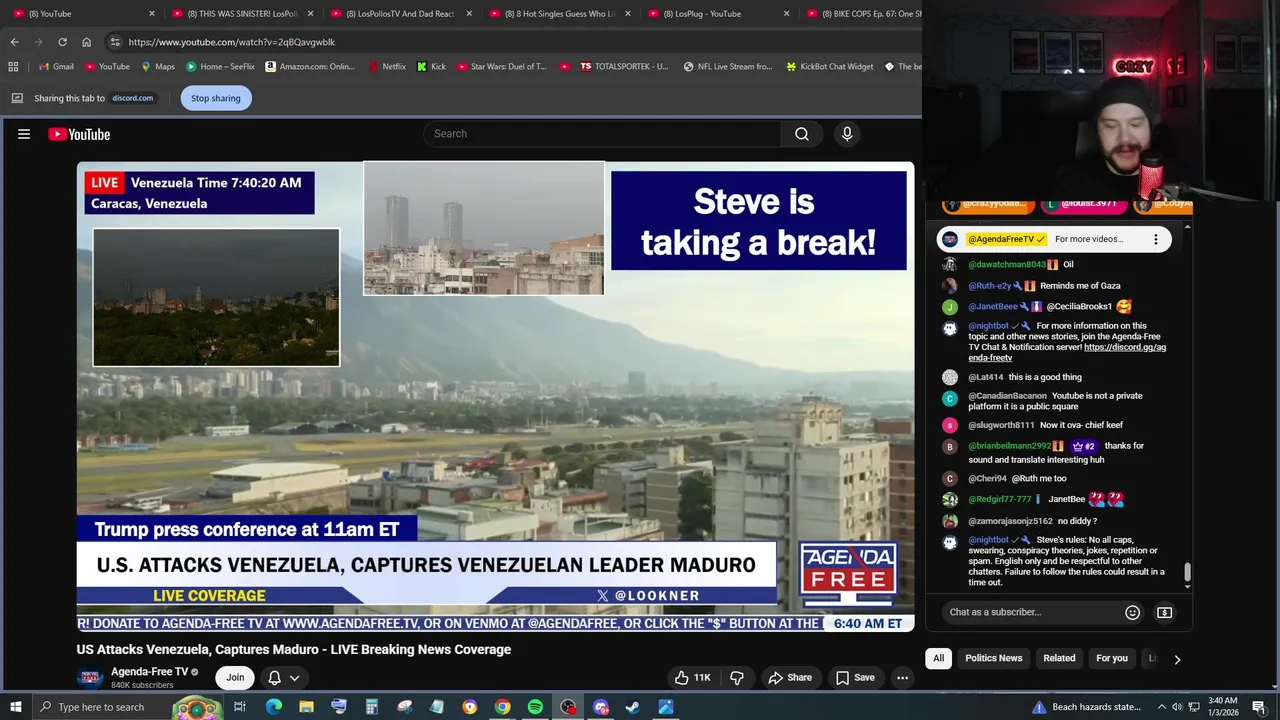The height and width of the screenshot is (720, 1280).
Task: Switch to THIS WAS SINISTER LosPollos tab
Action: [x=242, y=14]
